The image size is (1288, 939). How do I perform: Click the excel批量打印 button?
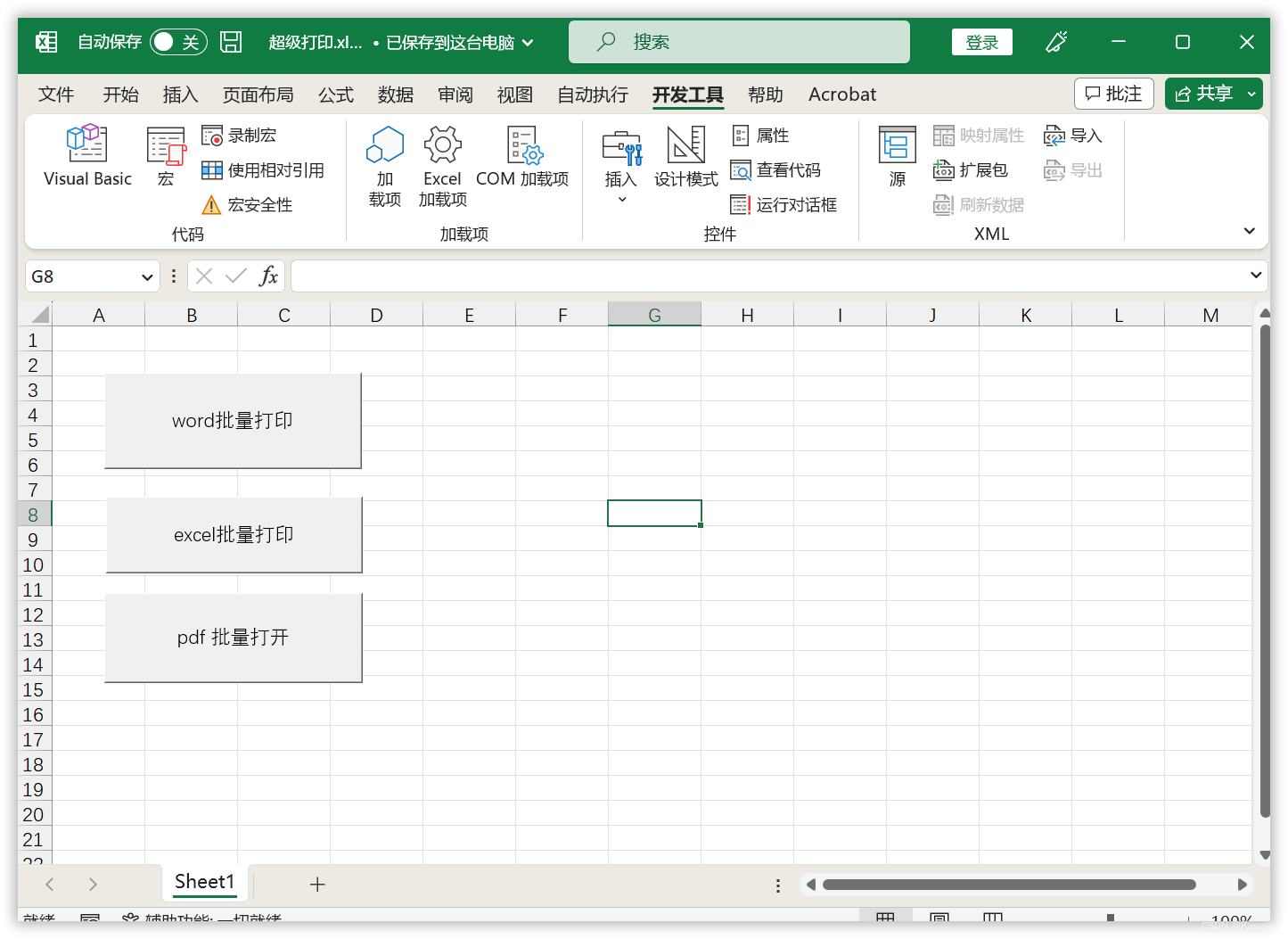click(x=234, y=535)
